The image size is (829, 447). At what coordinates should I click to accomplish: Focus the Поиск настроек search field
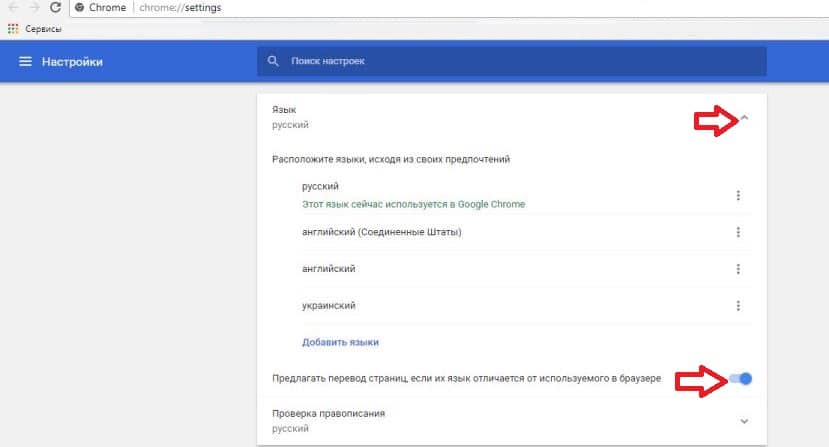[x=512, y=61]
